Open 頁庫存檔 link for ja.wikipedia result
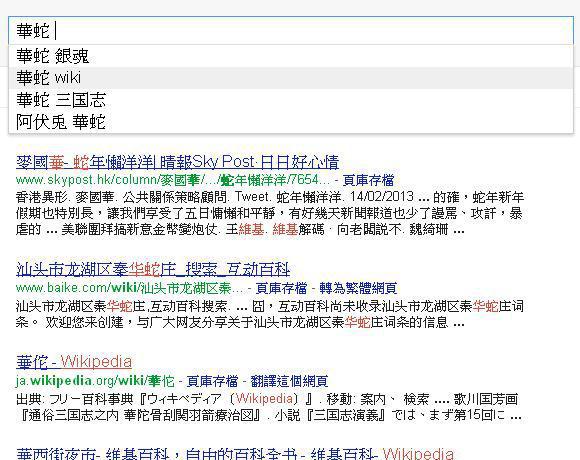 212,381
